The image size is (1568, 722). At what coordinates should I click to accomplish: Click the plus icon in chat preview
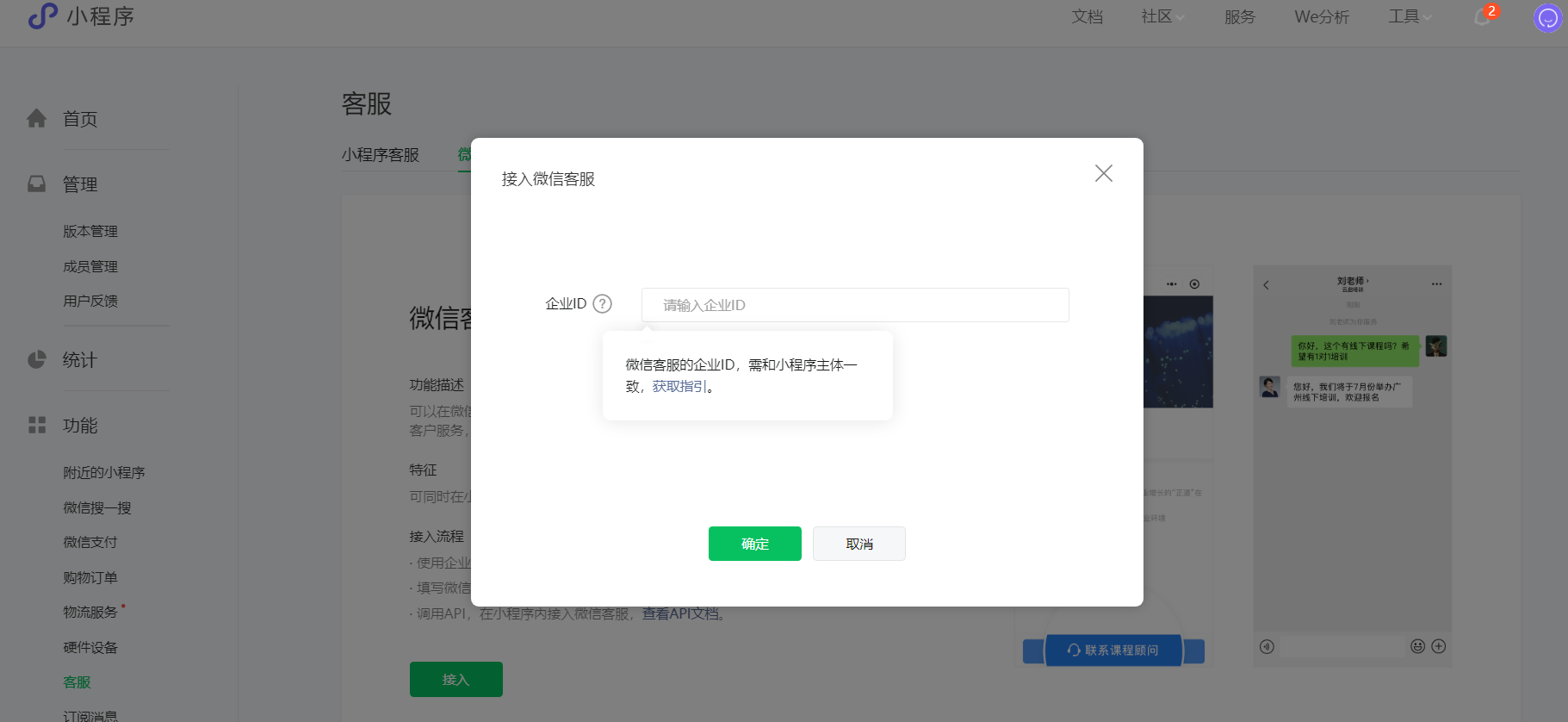[x=1439, y=646]
